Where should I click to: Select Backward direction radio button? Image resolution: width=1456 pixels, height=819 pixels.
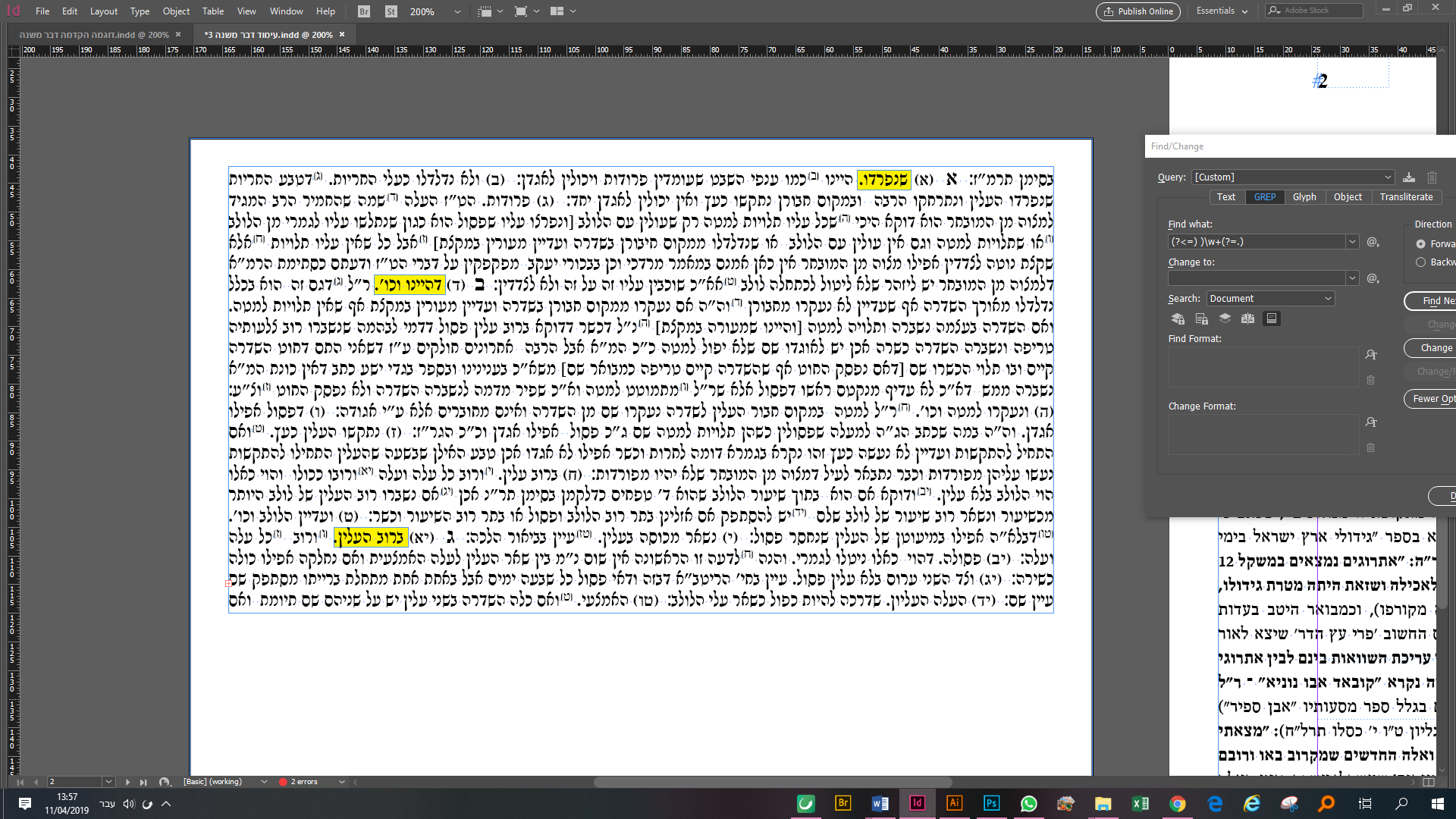(x=1421, y=262)
